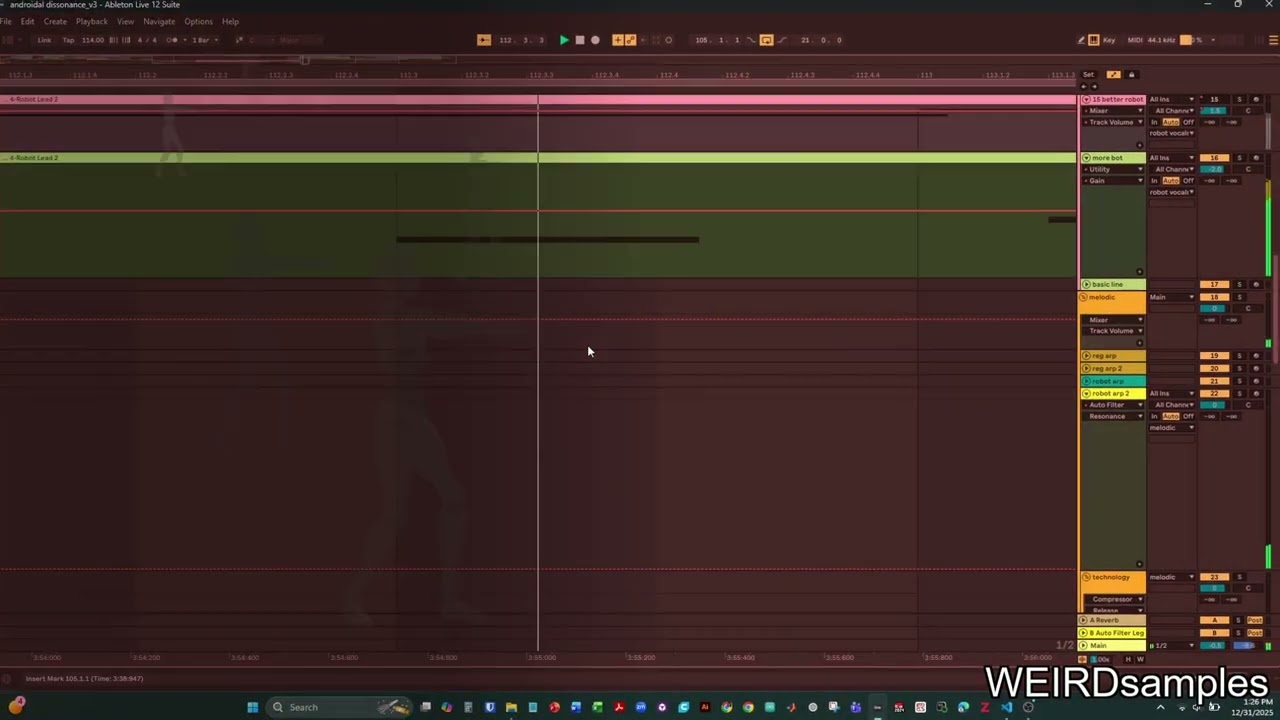Arm the more bot track for recording
This screenshot has height=720, width=1280.
point(1256,158)
